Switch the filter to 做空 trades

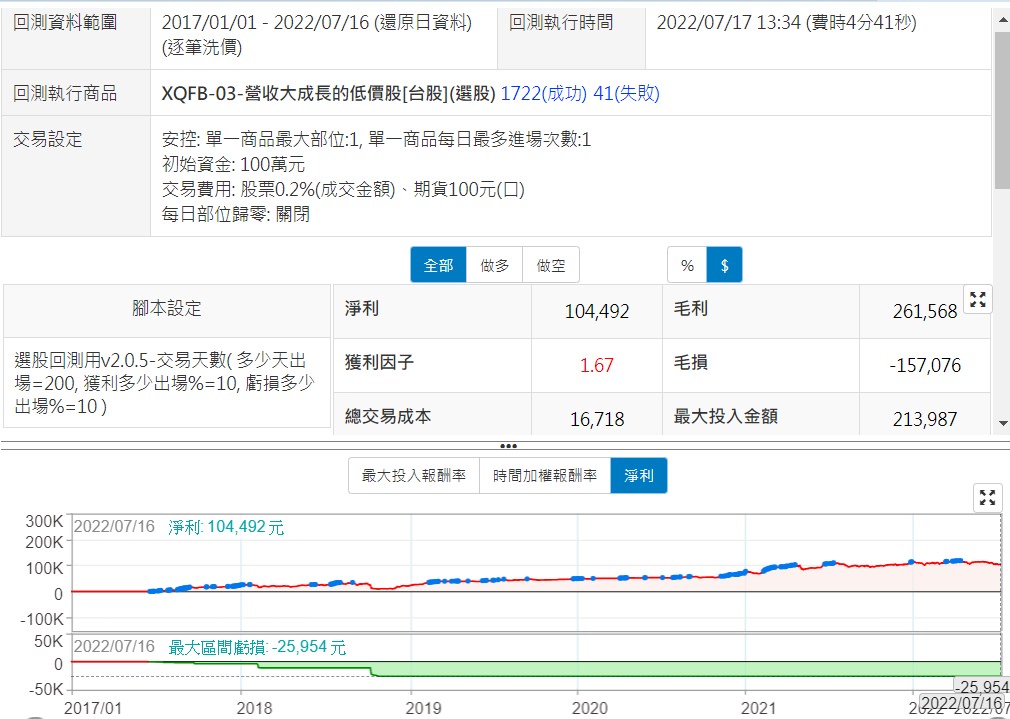(x=551, y=265)
